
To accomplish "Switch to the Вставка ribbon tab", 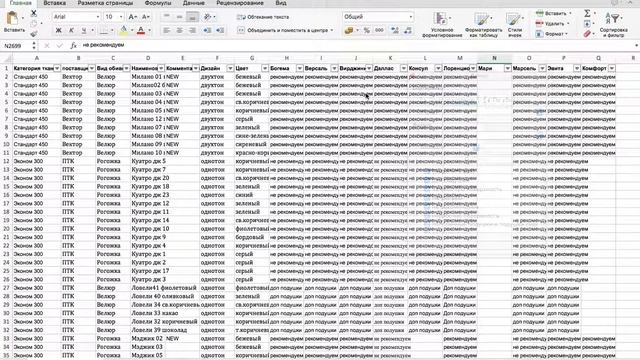I will point(55,3).
